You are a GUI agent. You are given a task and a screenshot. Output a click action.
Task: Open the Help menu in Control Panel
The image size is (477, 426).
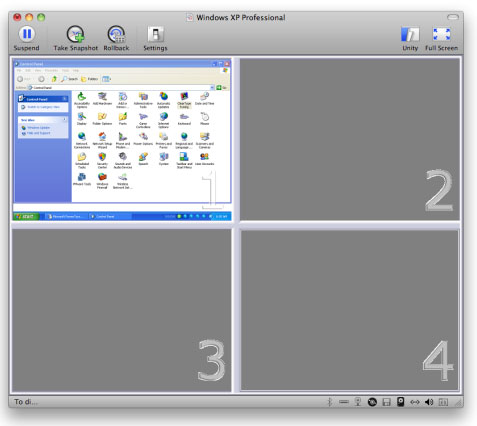tap(76, 71)
